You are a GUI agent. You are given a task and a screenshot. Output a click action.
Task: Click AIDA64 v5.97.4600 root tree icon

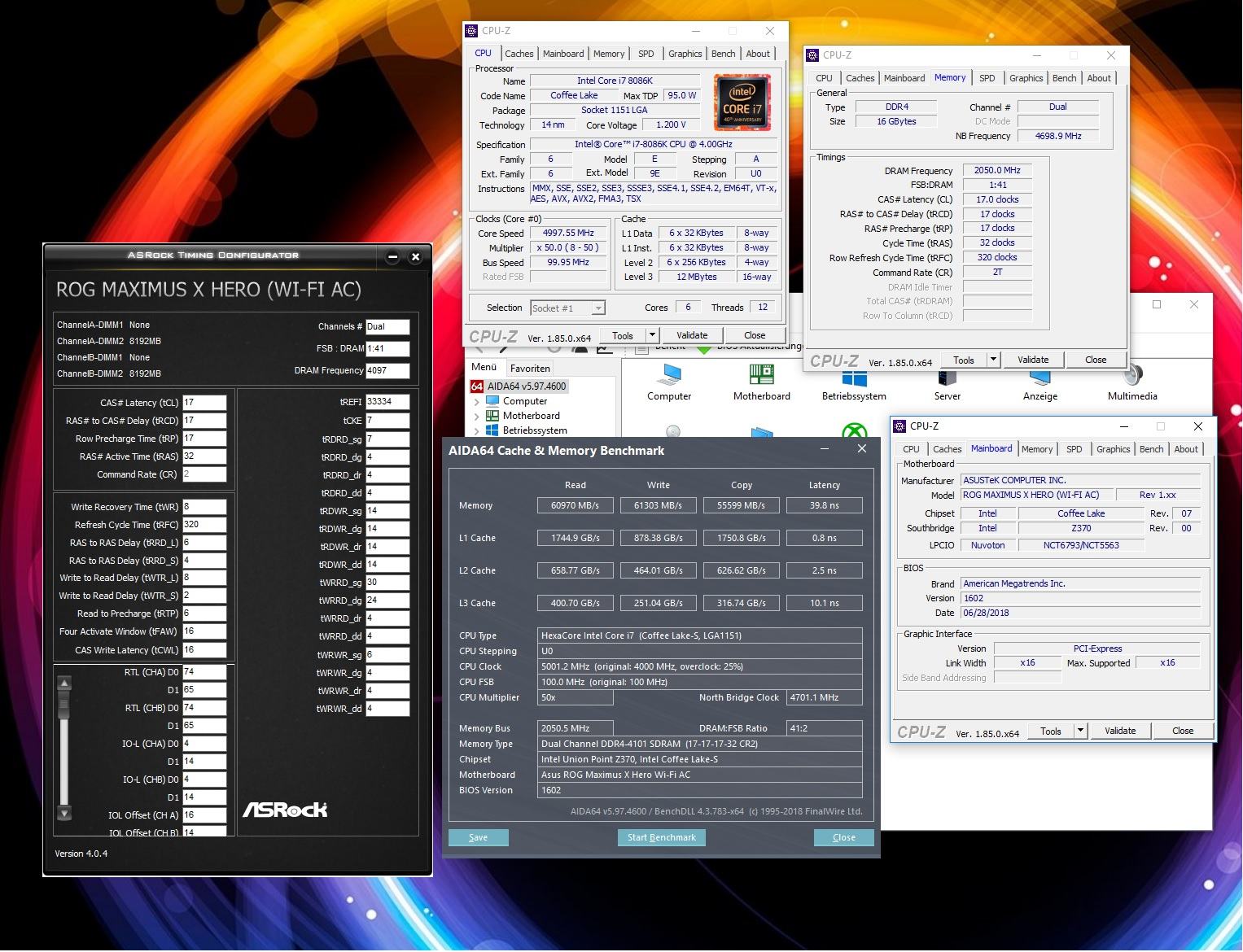[x=478, y=386]
